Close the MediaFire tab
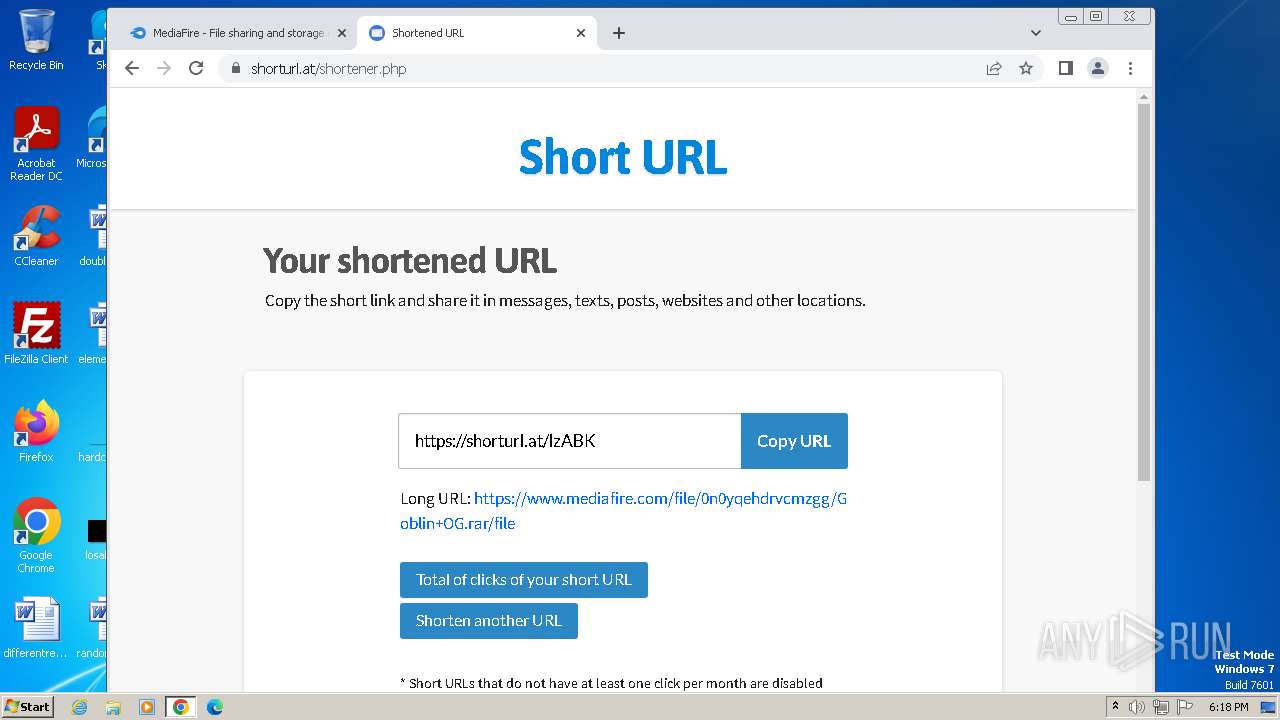Viewport: 1280px width, 720px height. pyautogui.click(x=341, y=33)
